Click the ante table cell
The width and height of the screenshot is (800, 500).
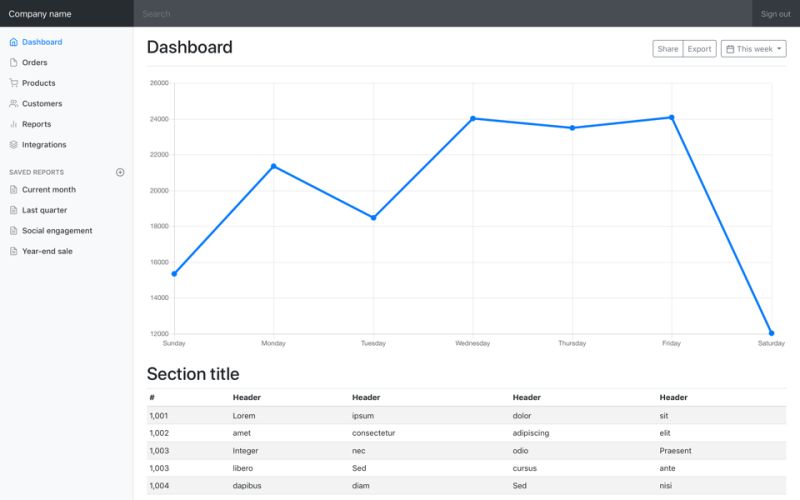(x=667, y=468)
